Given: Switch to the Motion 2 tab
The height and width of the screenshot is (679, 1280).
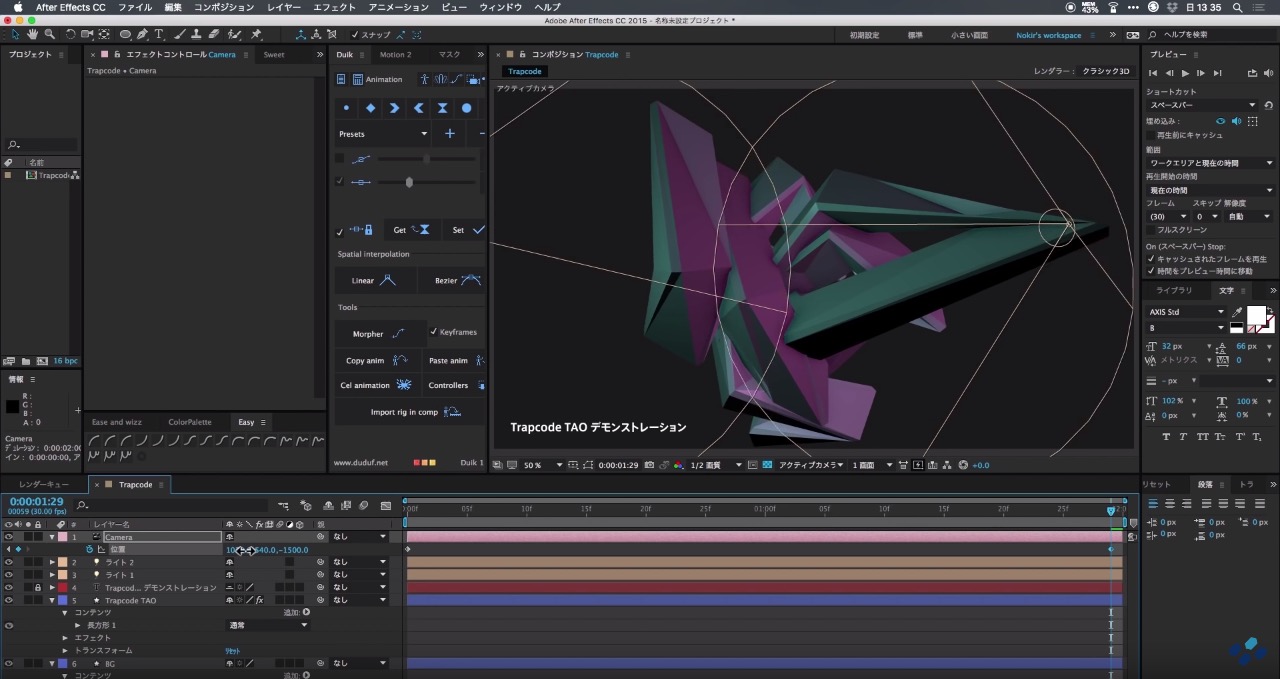Looking at the screenshot, I should point(395,55).
